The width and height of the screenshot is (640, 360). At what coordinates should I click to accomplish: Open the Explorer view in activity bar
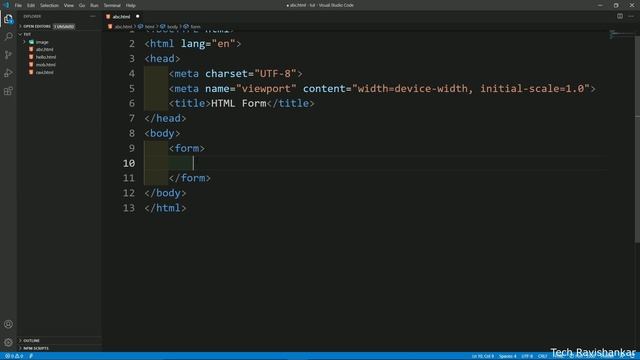(x=8, y=19)
